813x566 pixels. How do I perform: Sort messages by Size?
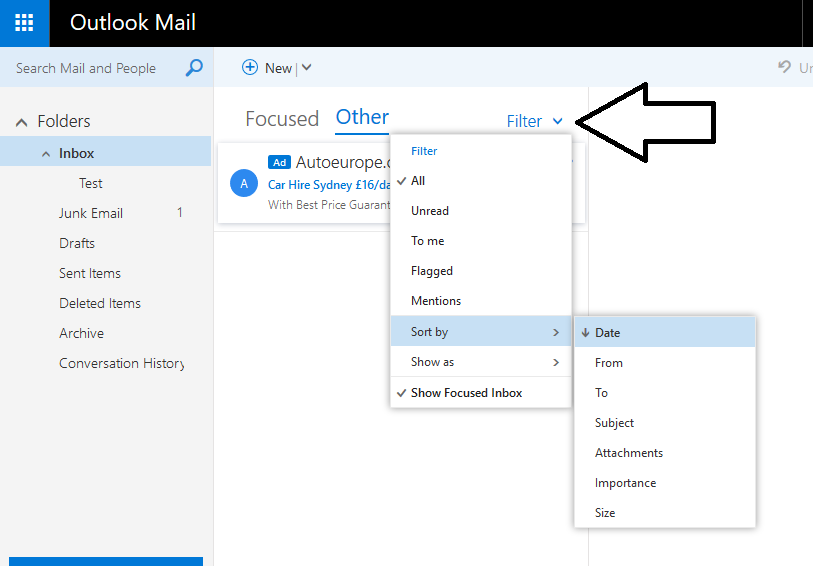point(665,513)
